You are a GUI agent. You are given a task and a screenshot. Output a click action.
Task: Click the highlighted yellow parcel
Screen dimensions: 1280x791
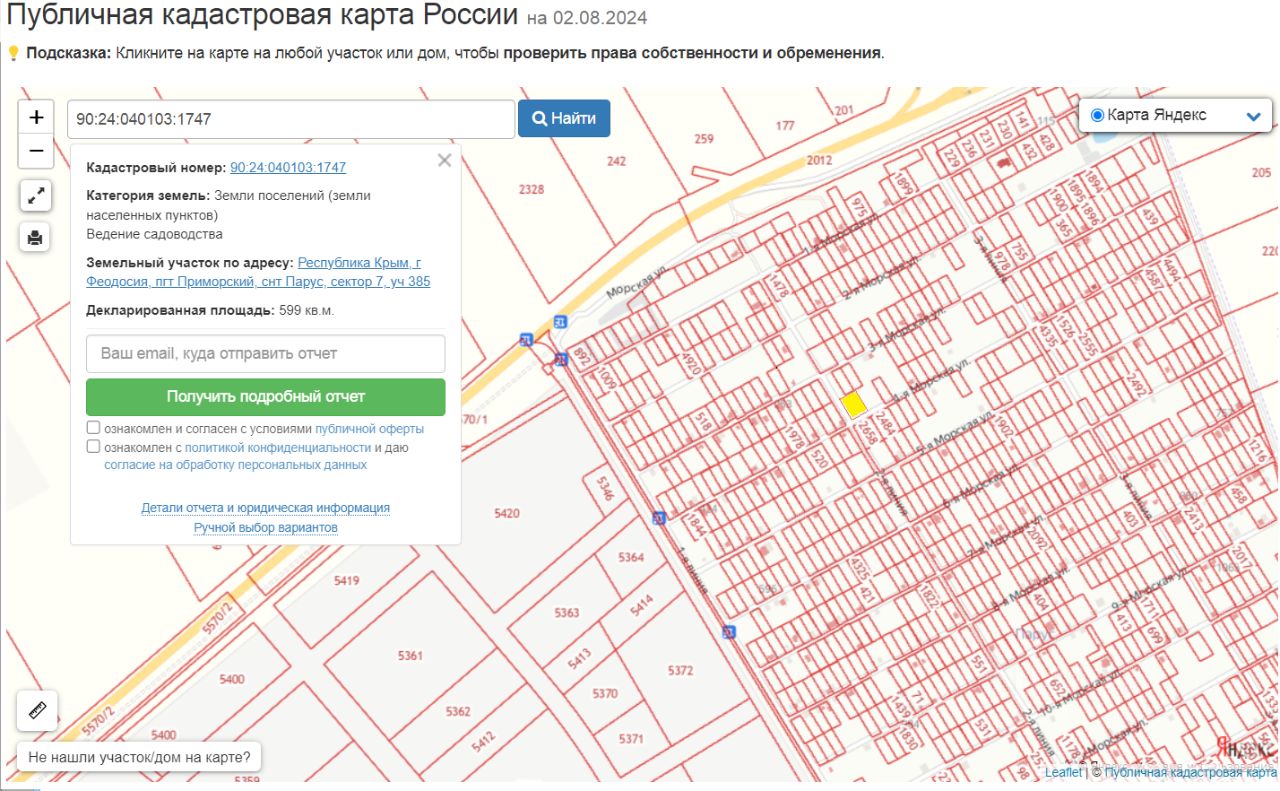coord(853,404)
